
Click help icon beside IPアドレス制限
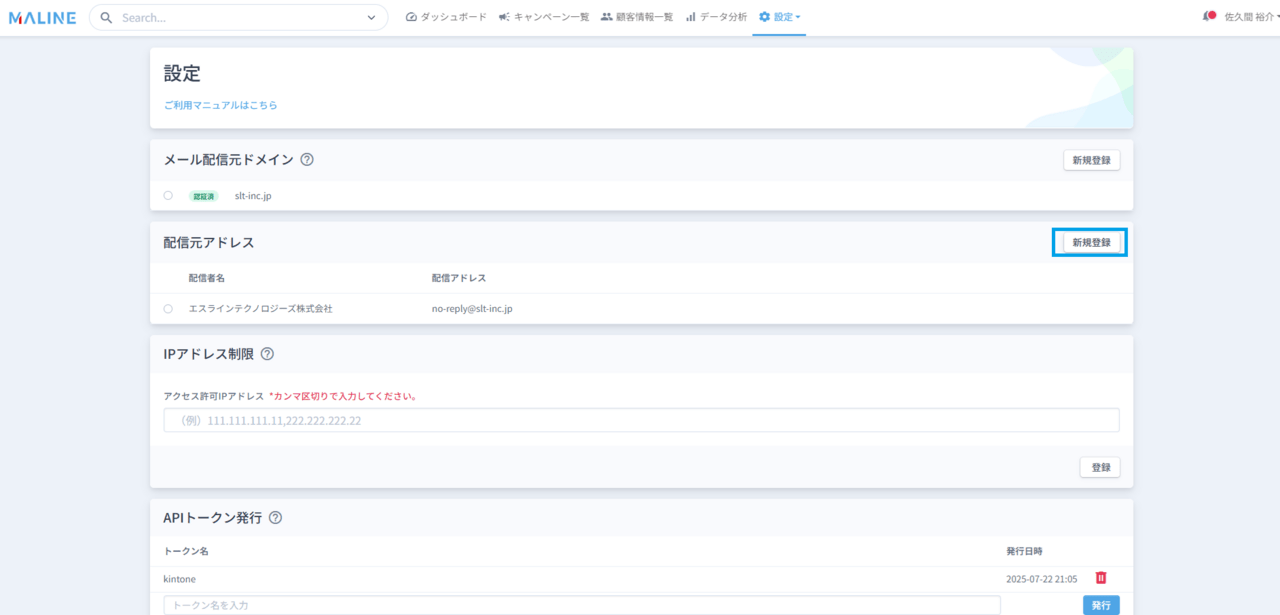(267, 354)
